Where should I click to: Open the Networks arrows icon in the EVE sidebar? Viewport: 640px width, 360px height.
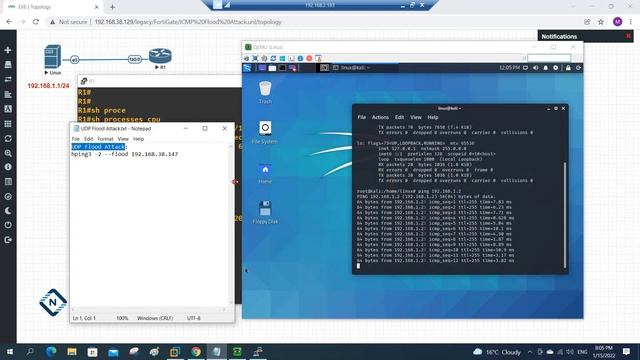coord(8,79)
